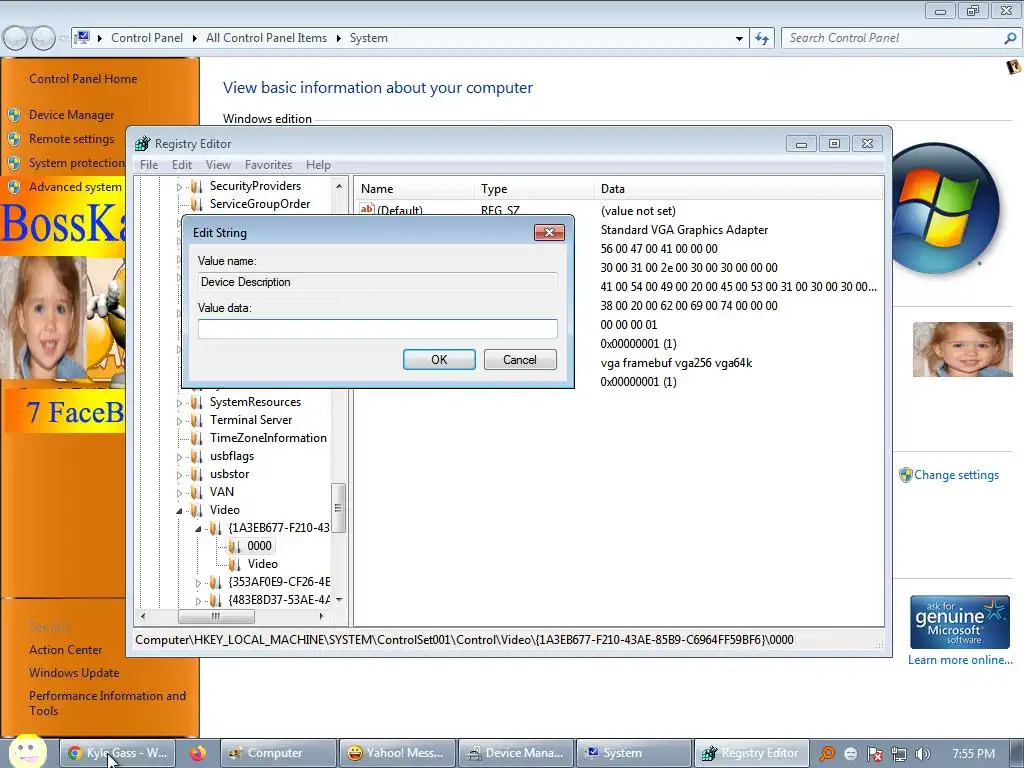This screenshot has height=768, width=1024.
Task: Click the '00 00 00 01' data value
Action: tap(628, 325)
